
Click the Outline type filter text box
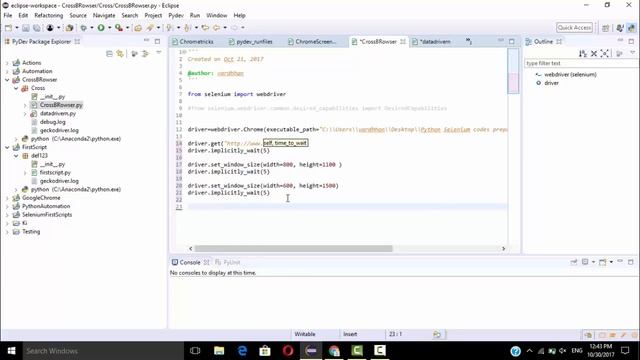point(580,63)
